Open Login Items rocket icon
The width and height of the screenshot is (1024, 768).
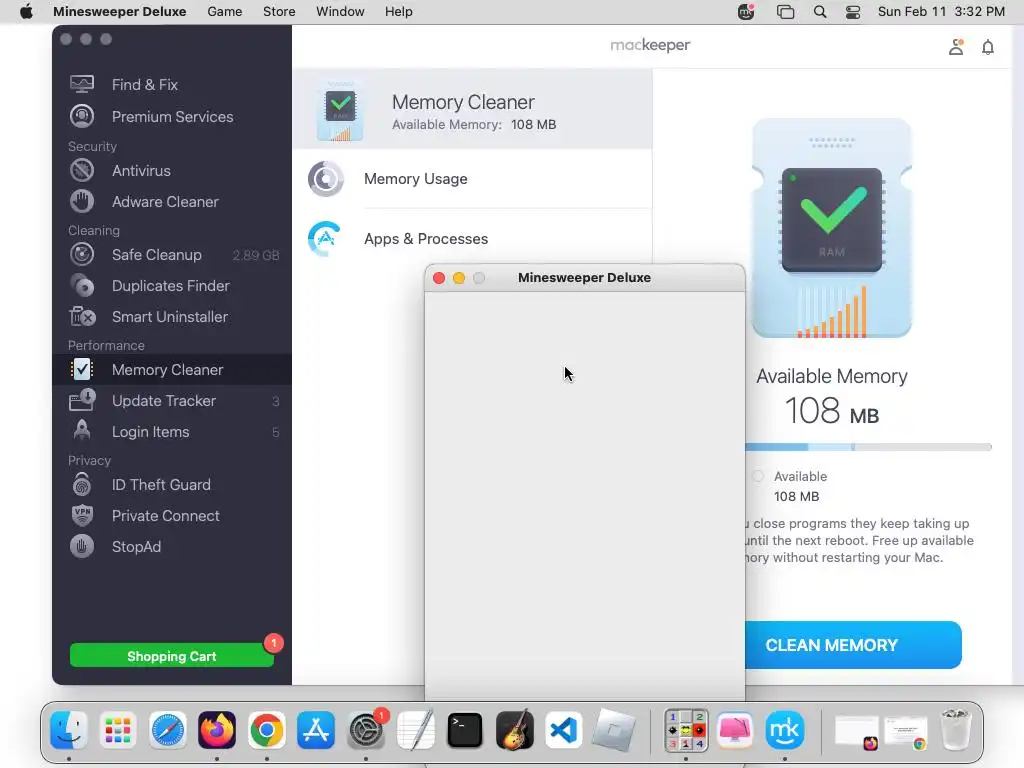click(82, 431)
